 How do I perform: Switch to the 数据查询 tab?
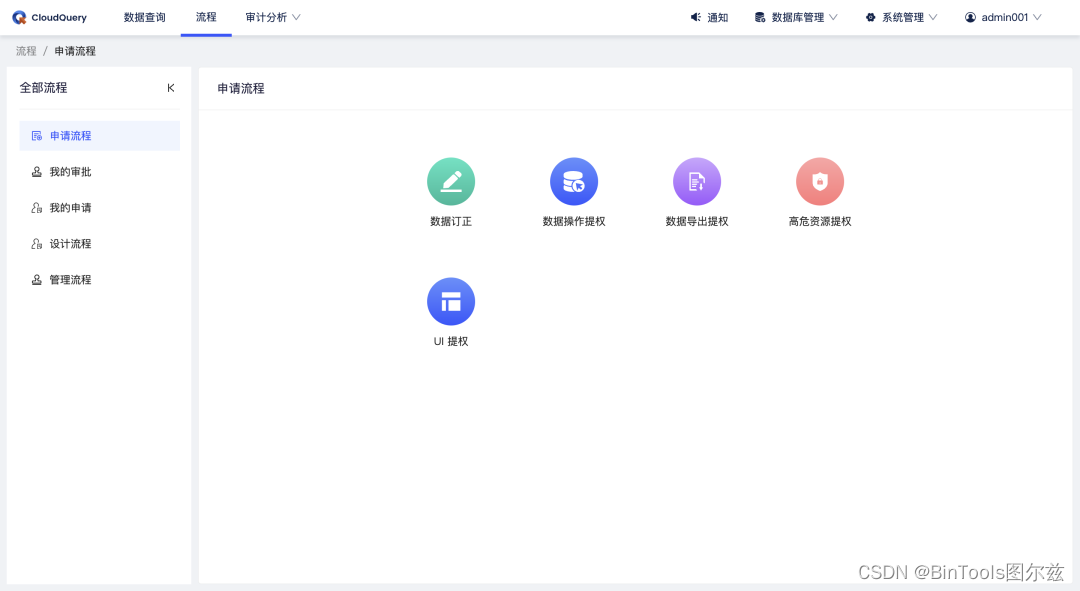click(x=143, y=17)
